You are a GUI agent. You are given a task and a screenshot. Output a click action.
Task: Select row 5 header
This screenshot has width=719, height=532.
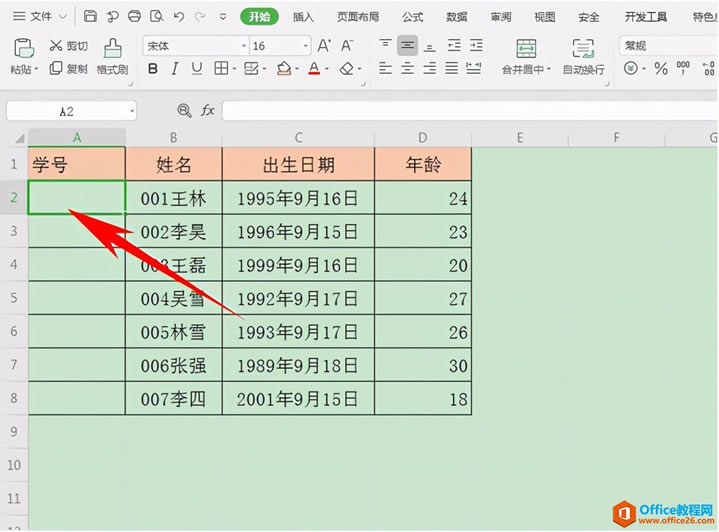[14, 298]
